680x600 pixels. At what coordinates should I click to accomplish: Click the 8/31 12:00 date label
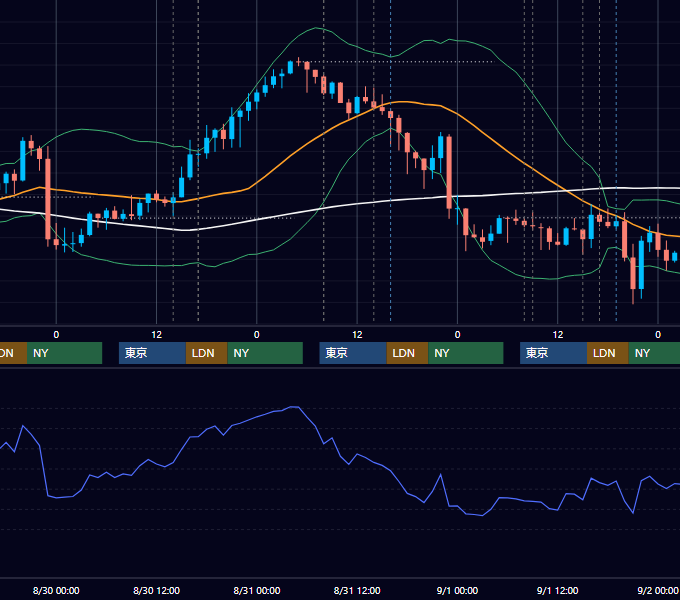357,590
